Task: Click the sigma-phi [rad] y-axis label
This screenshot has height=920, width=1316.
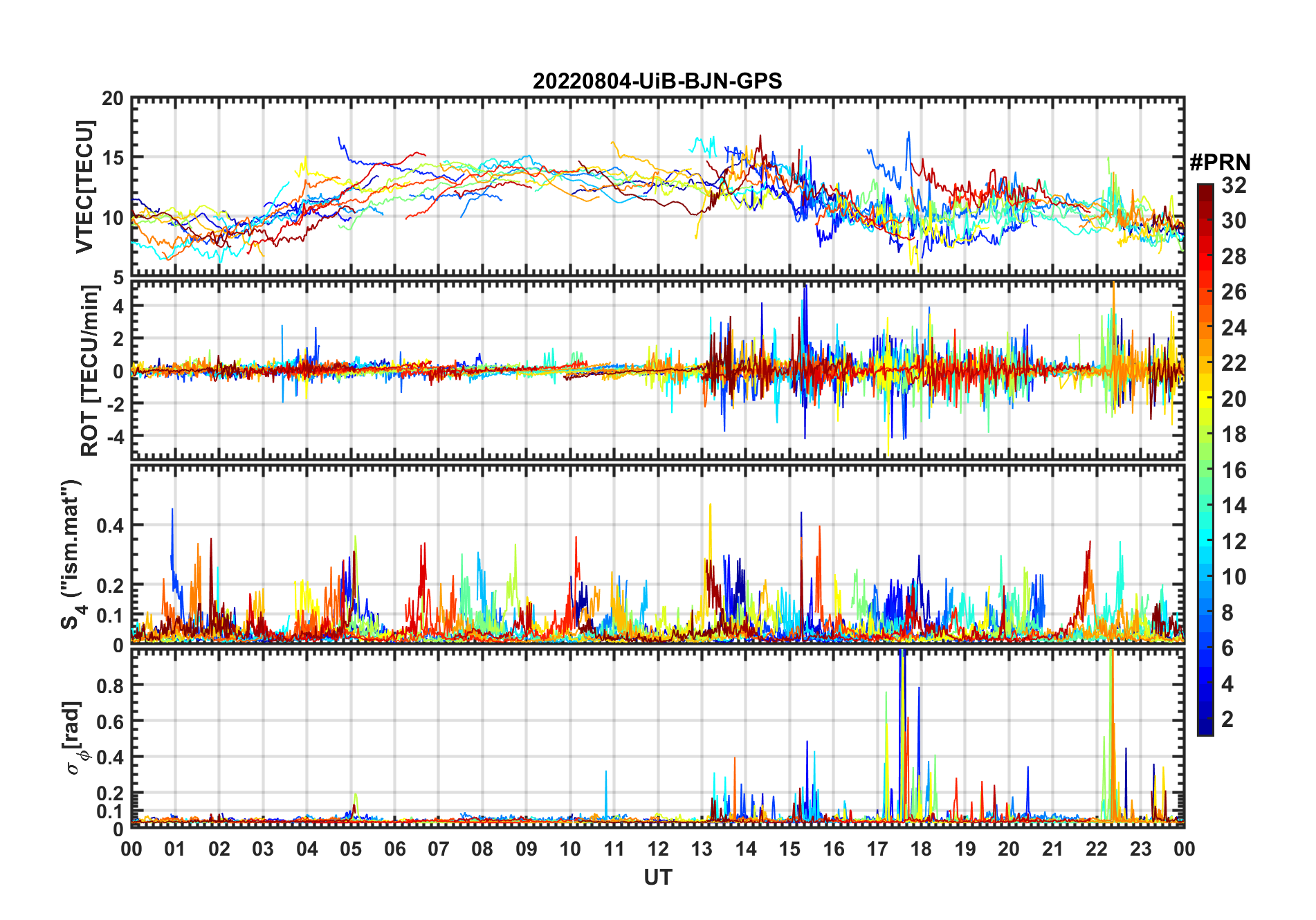Action: (x=74, y=738)
